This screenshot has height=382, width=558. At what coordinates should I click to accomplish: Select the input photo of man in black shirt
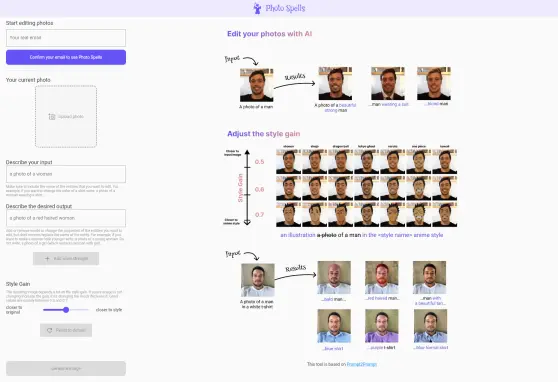[257, 85]
